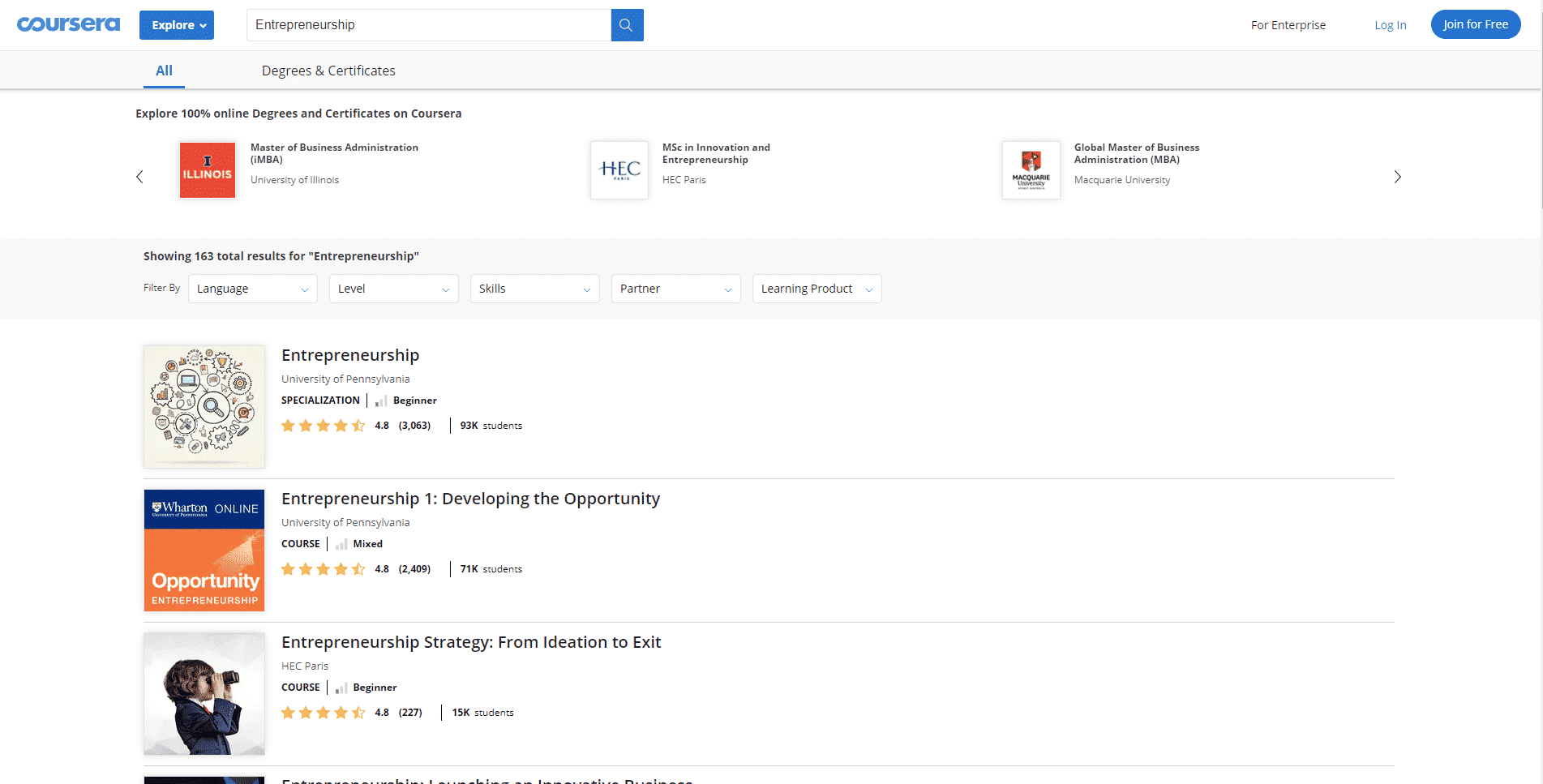
Task: Open the Illinois iMBA logo tile
Action: [208, 170]
